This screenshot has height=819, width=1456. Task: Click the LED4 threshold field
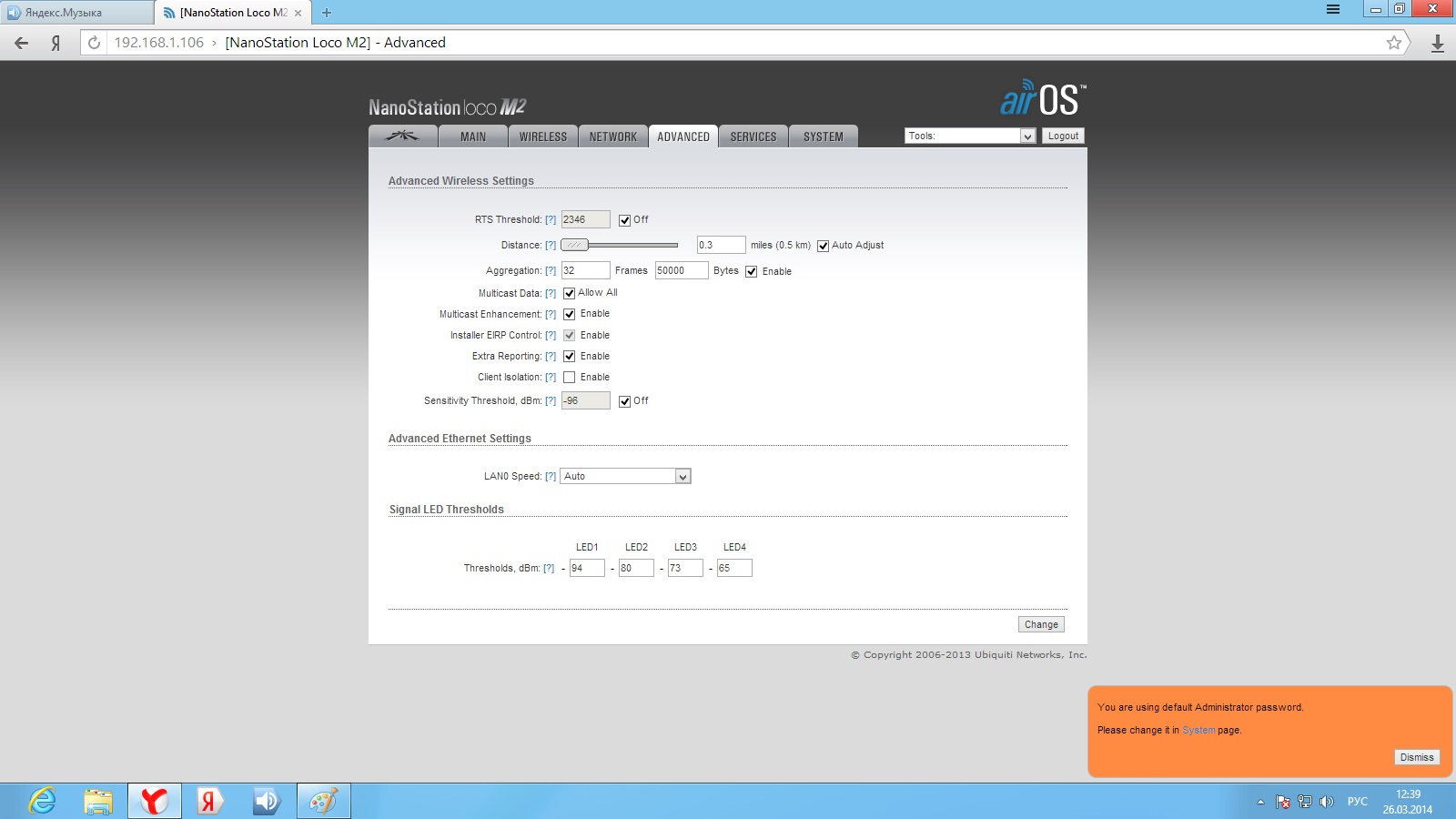coord(734,568)
